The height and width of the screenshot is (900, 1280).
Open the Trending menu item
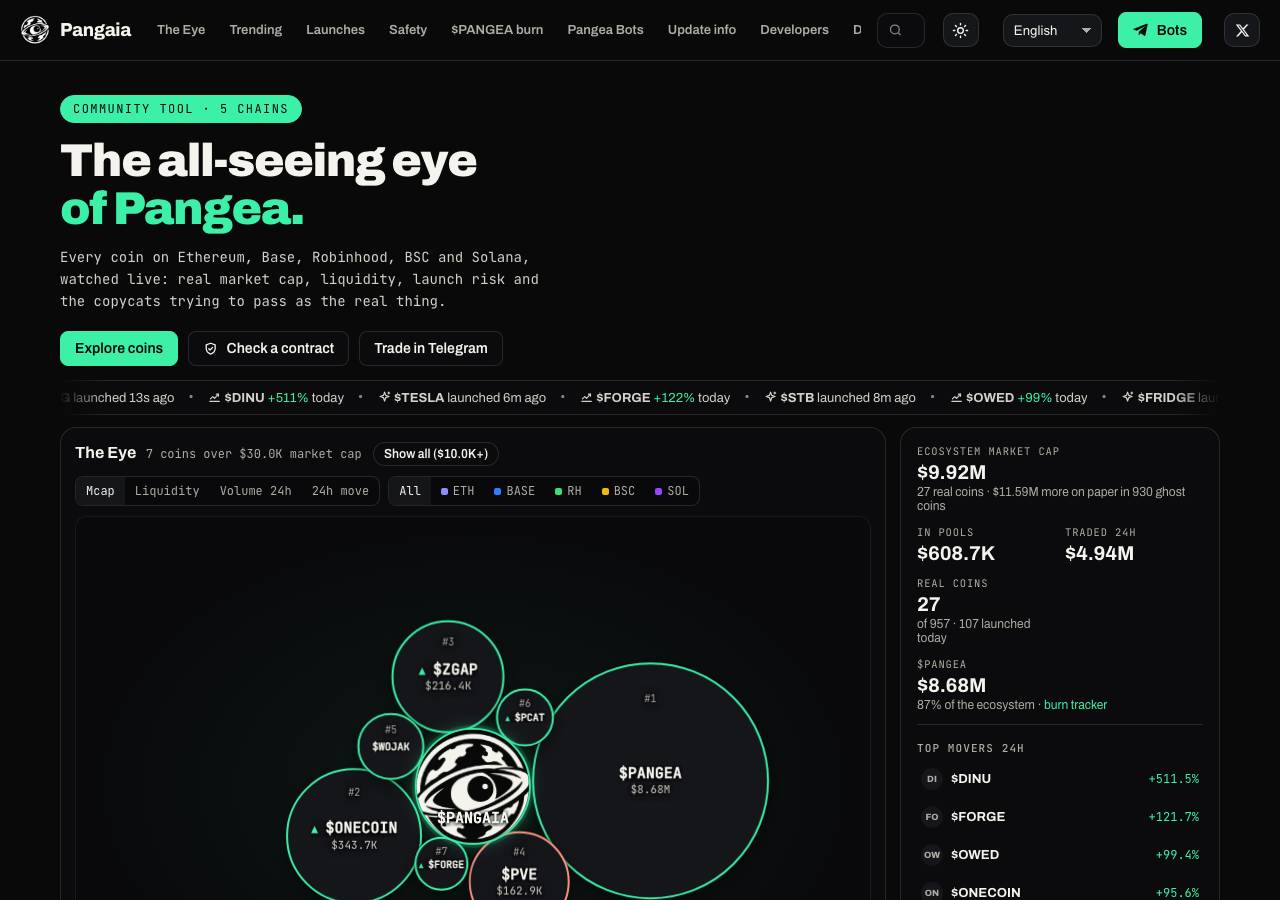coord(256,30)
